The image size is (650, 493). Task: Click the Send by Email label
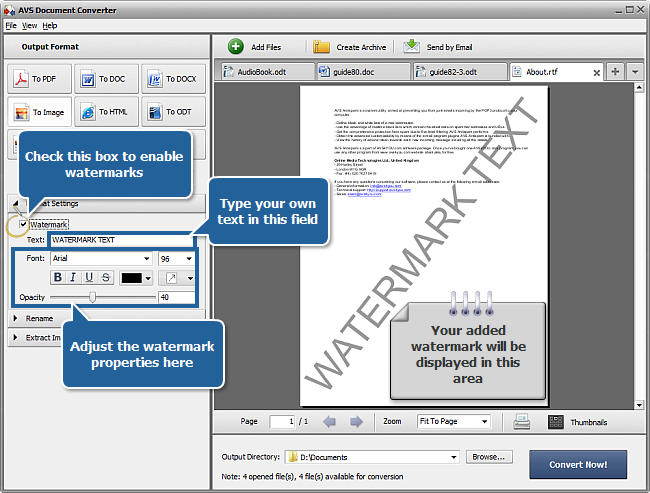[x=449, y=47]
